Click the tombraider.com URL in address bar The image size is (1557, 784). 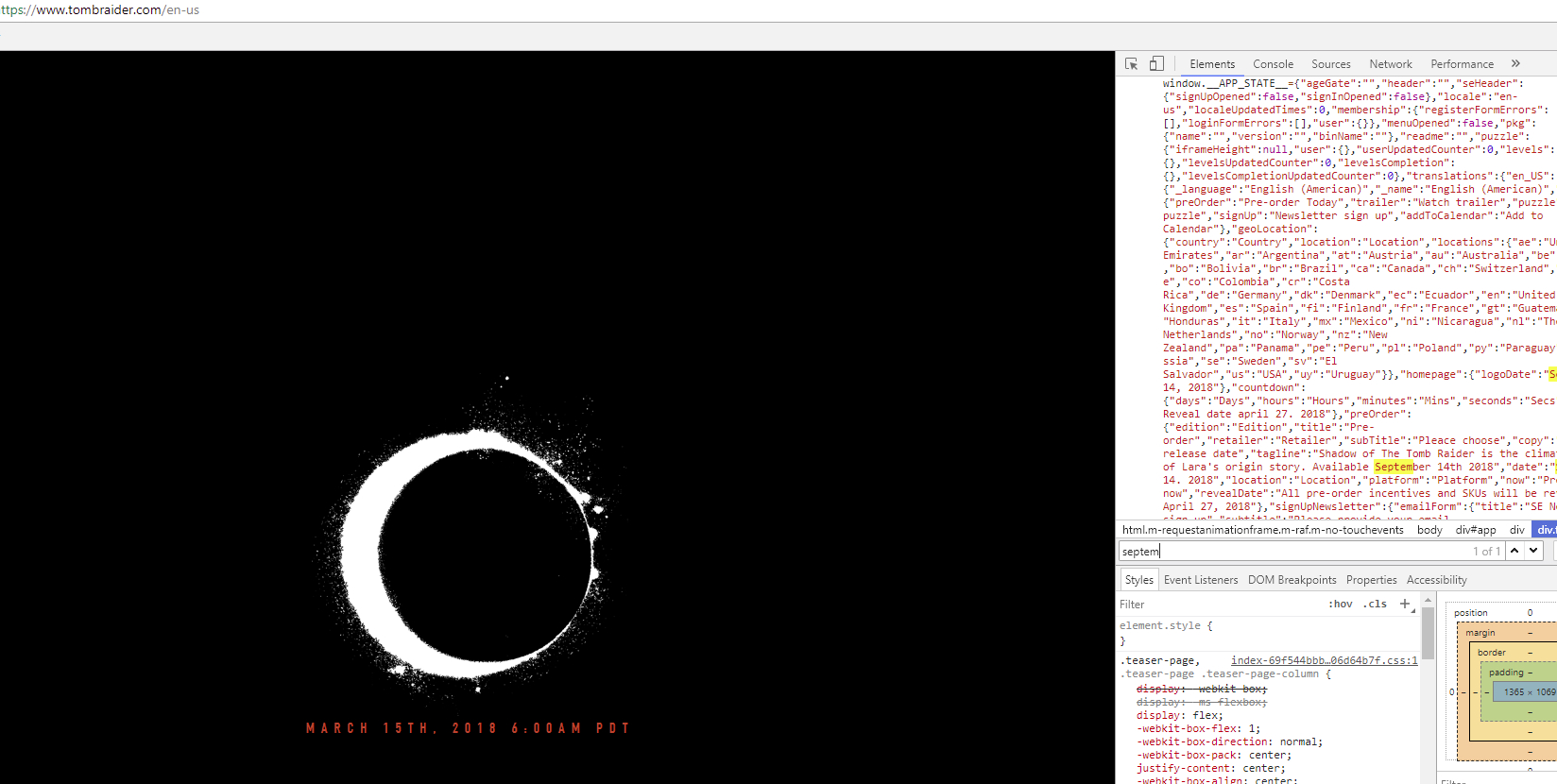100,10
